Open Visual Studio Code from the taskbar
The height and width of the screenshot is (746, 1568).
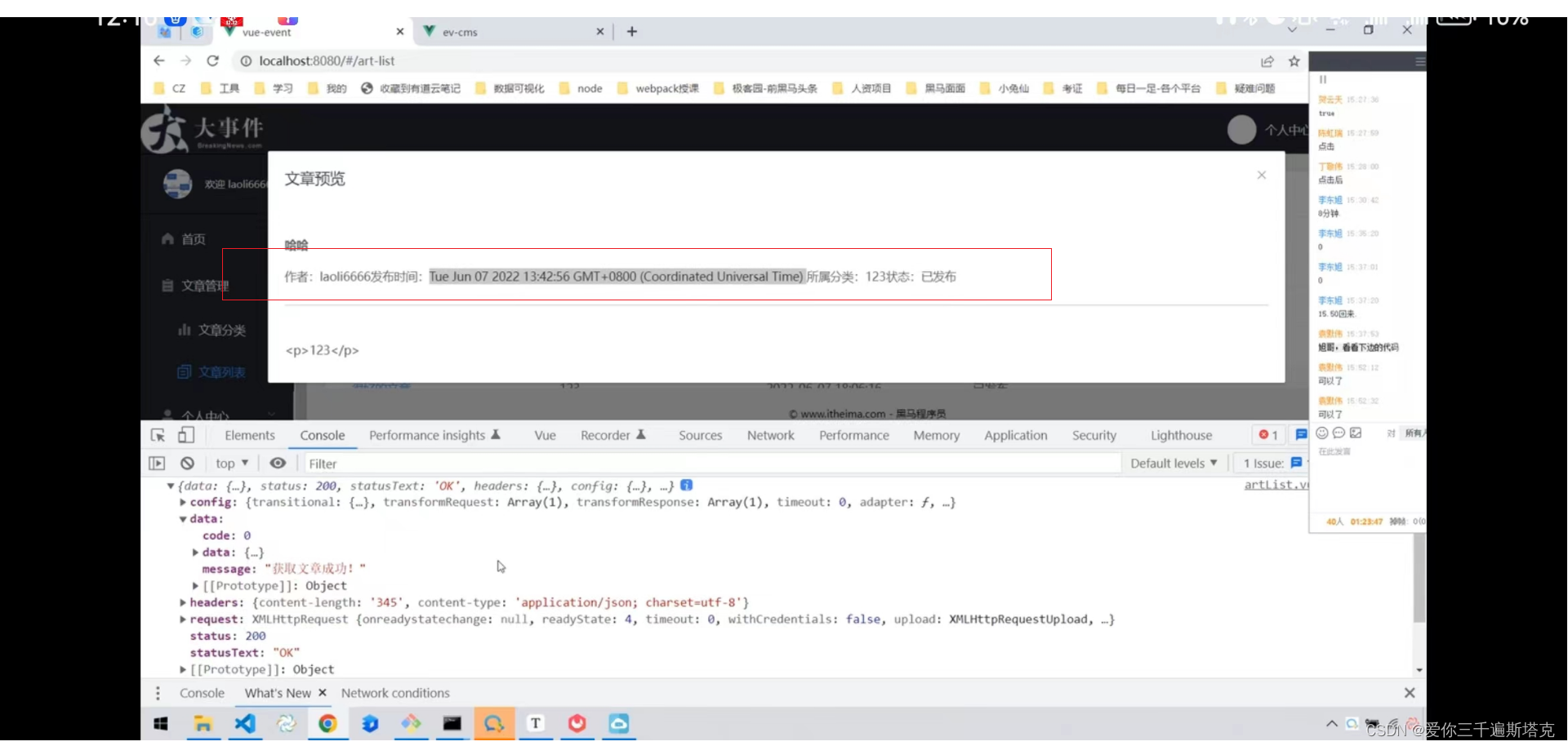pyautogui.click(x=245, y=724)
